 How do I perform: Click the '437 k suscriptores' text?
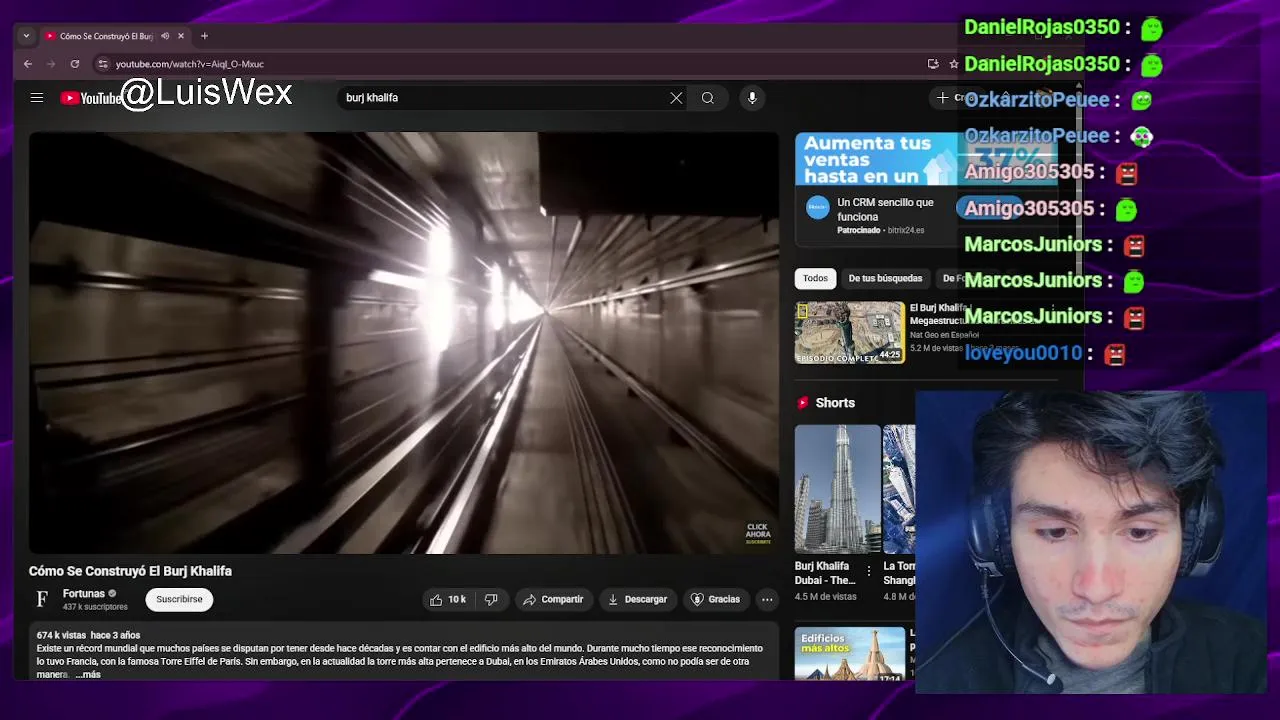(95, 607)
